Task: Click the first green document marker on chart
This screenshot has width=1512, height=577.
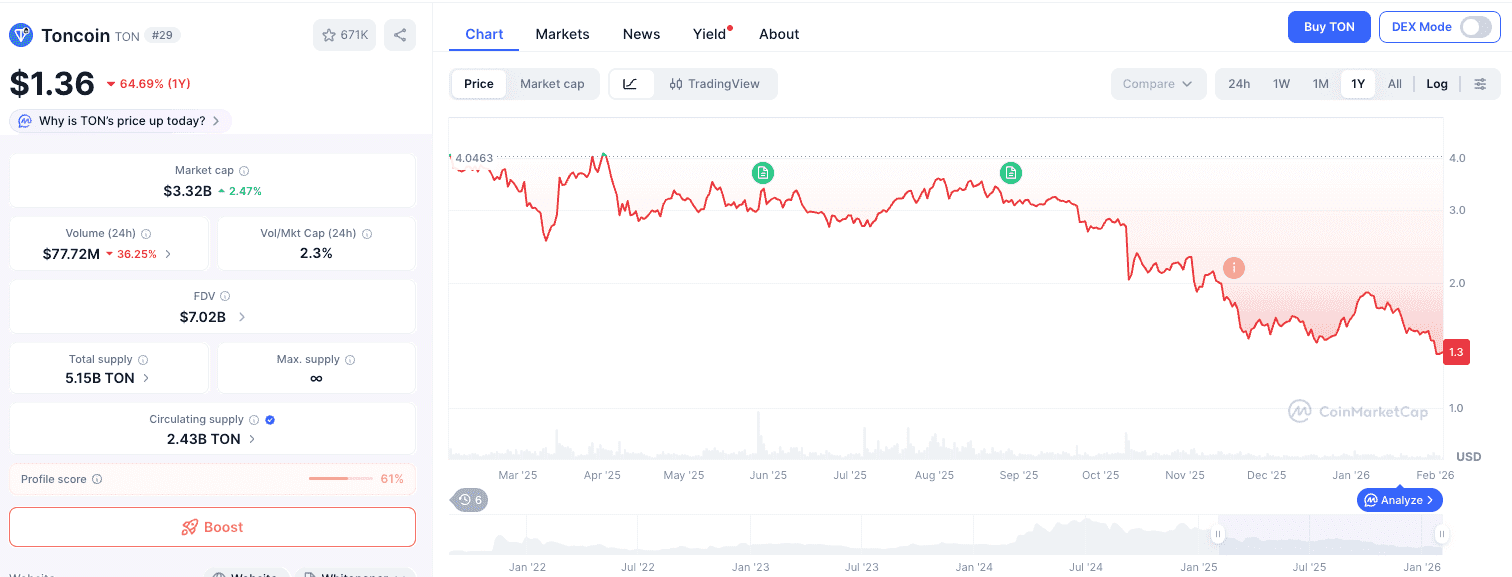Action: point(763,173)
